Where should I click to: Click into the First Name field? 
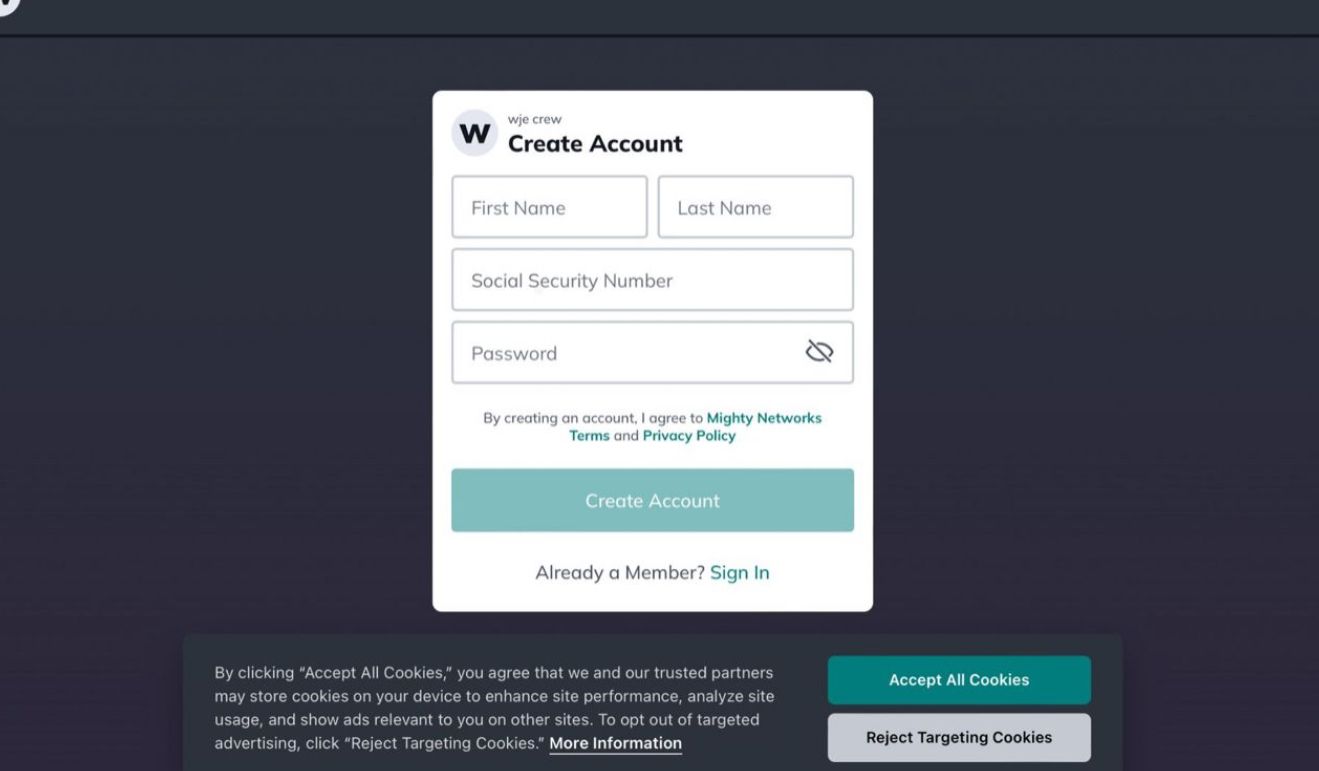(549, 208)
